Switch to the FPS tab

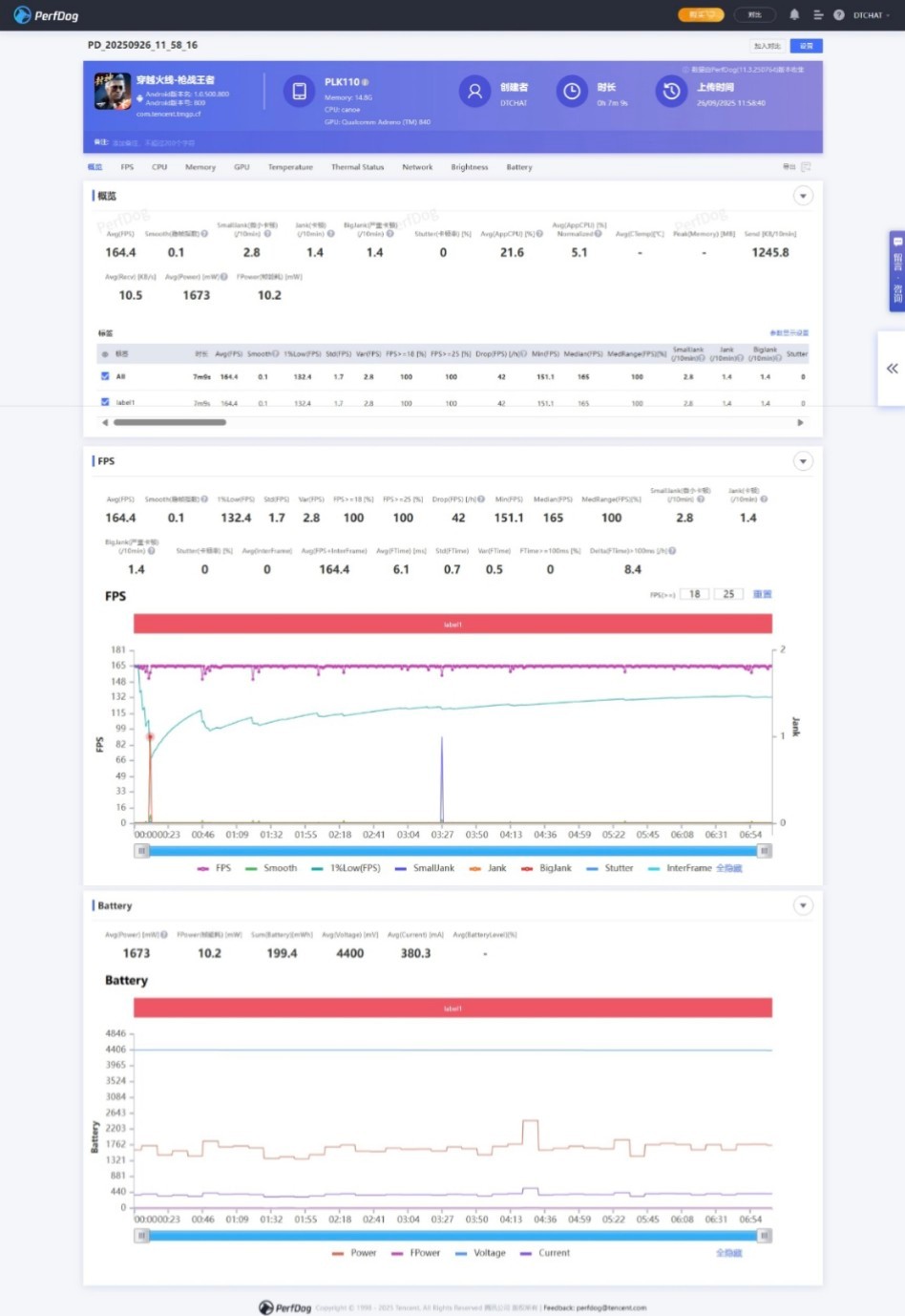[127, 167]
